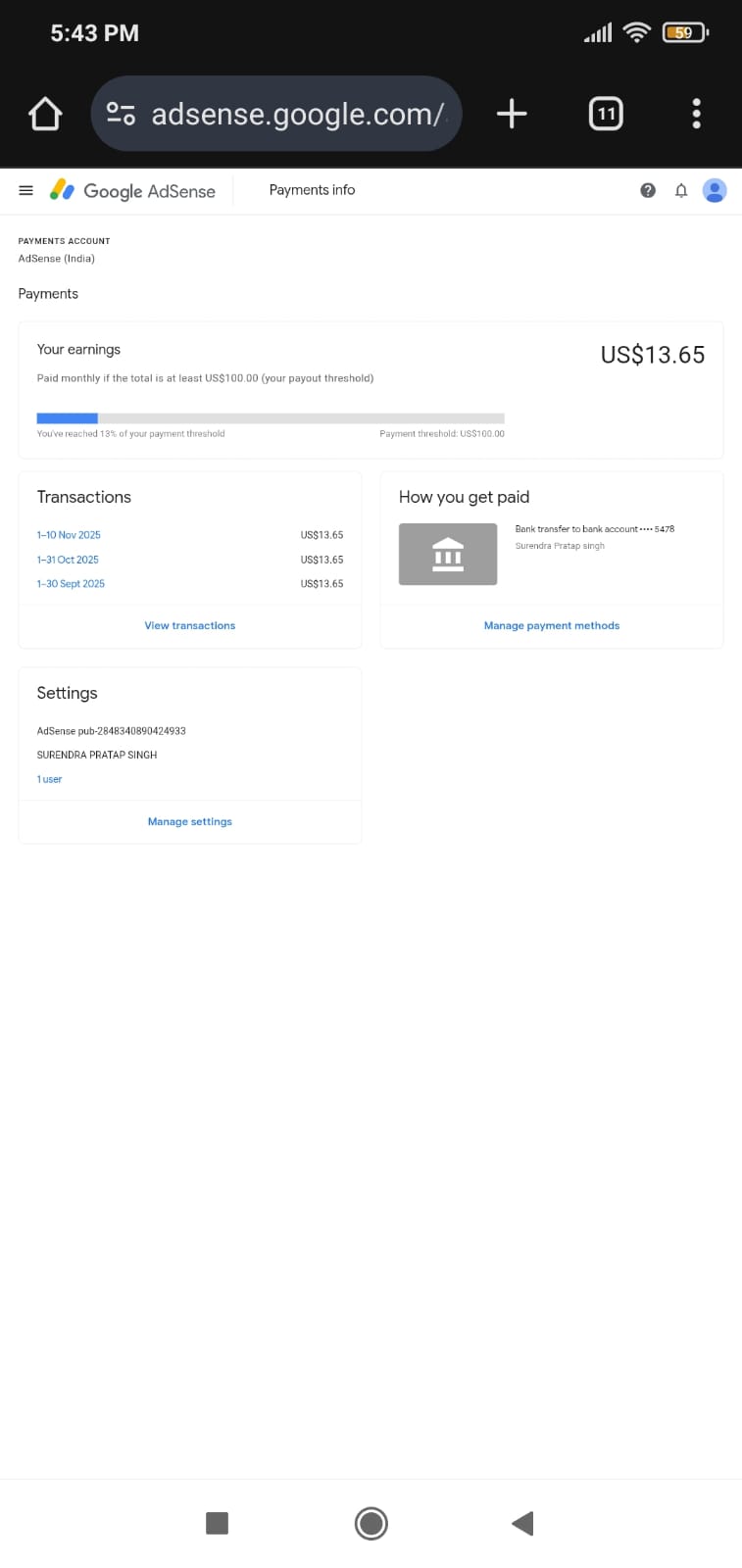The height and width of the screenshot is (1568, 742).
Task: Click Manage payment methods
Action: tap(552, 625)
